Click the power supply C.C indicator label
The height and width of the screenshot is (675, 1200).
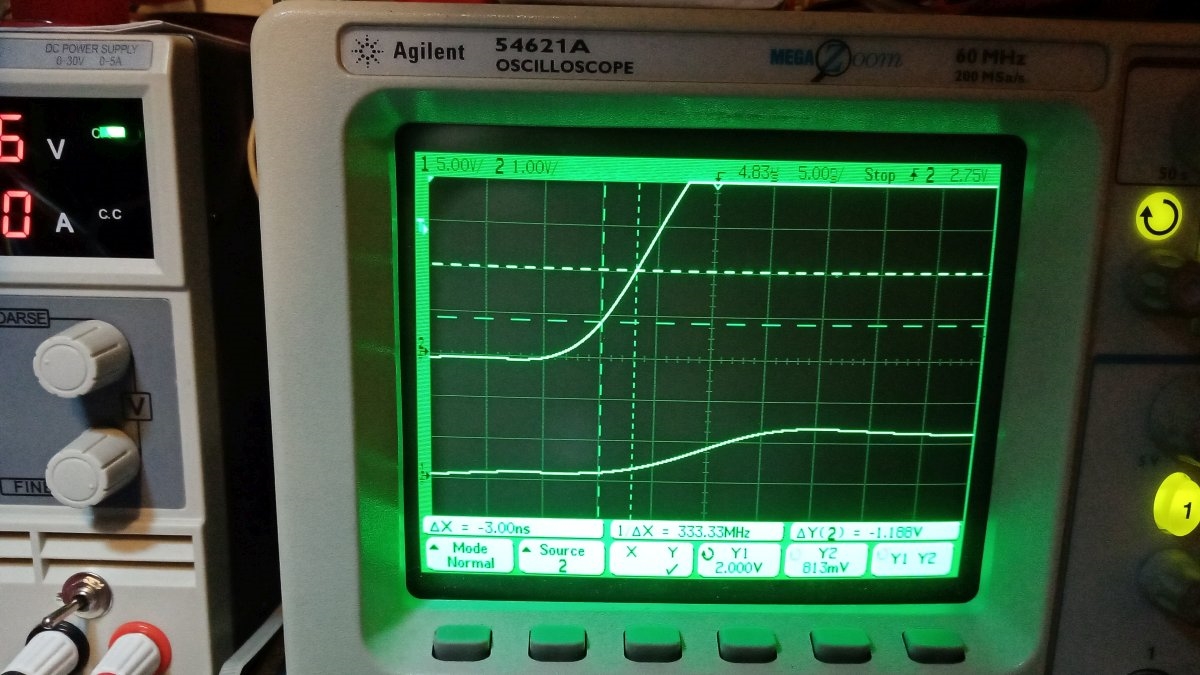point(111,215)
